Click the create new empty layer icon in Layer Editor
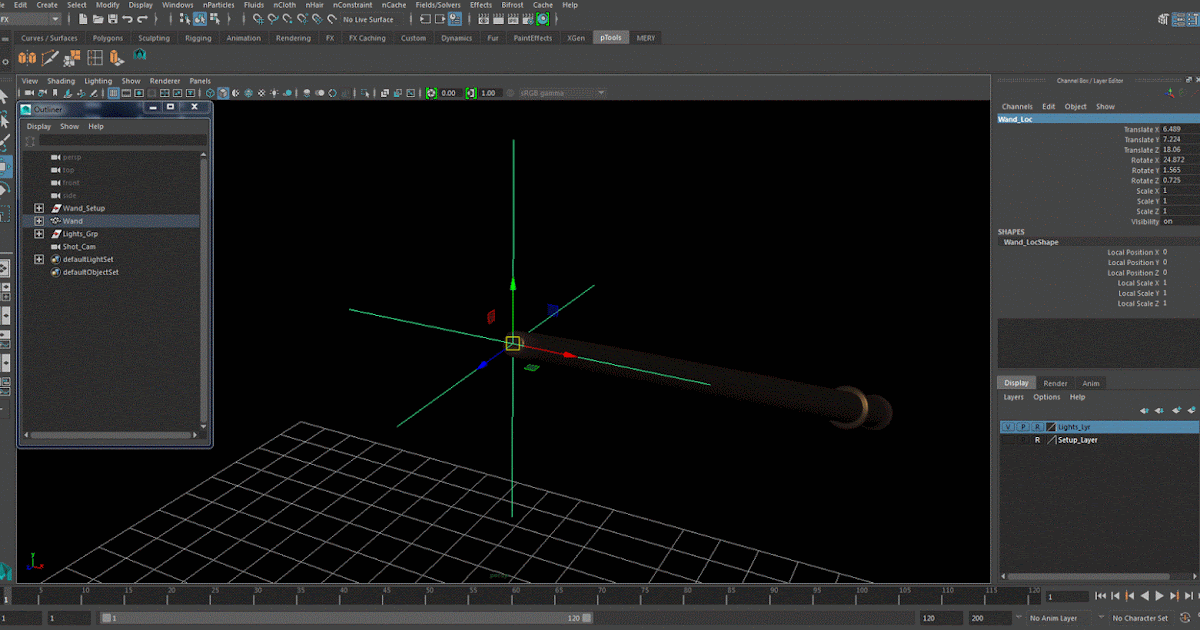The image size is (1200, 630). pyautogui.click(x=1176, y=409)
